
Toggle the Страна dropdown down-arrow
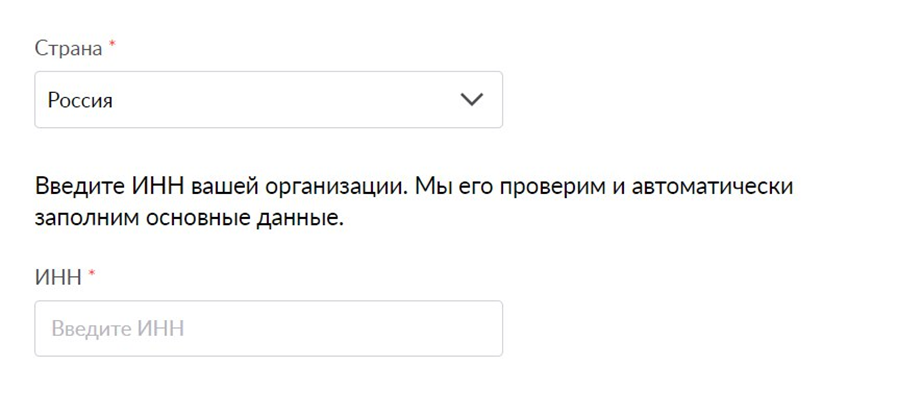(471, 100)
